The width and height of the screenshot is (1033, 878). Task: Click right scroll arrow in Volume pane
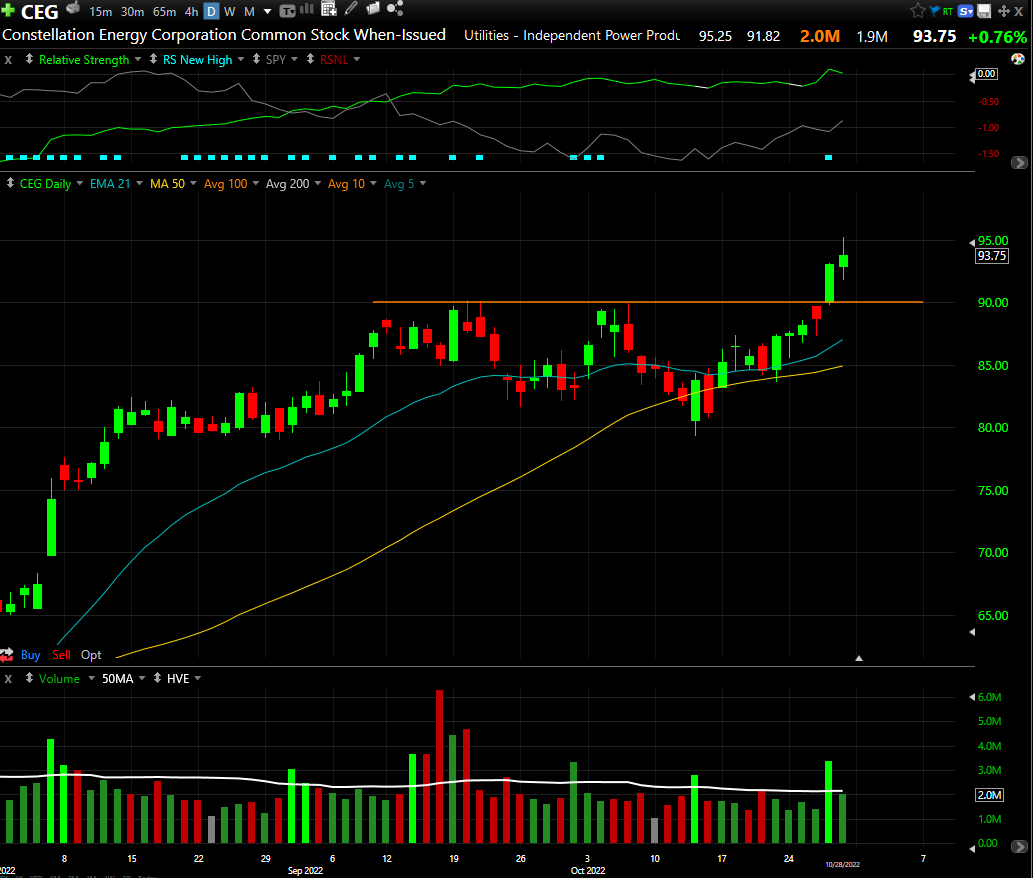pos(1019,846)
